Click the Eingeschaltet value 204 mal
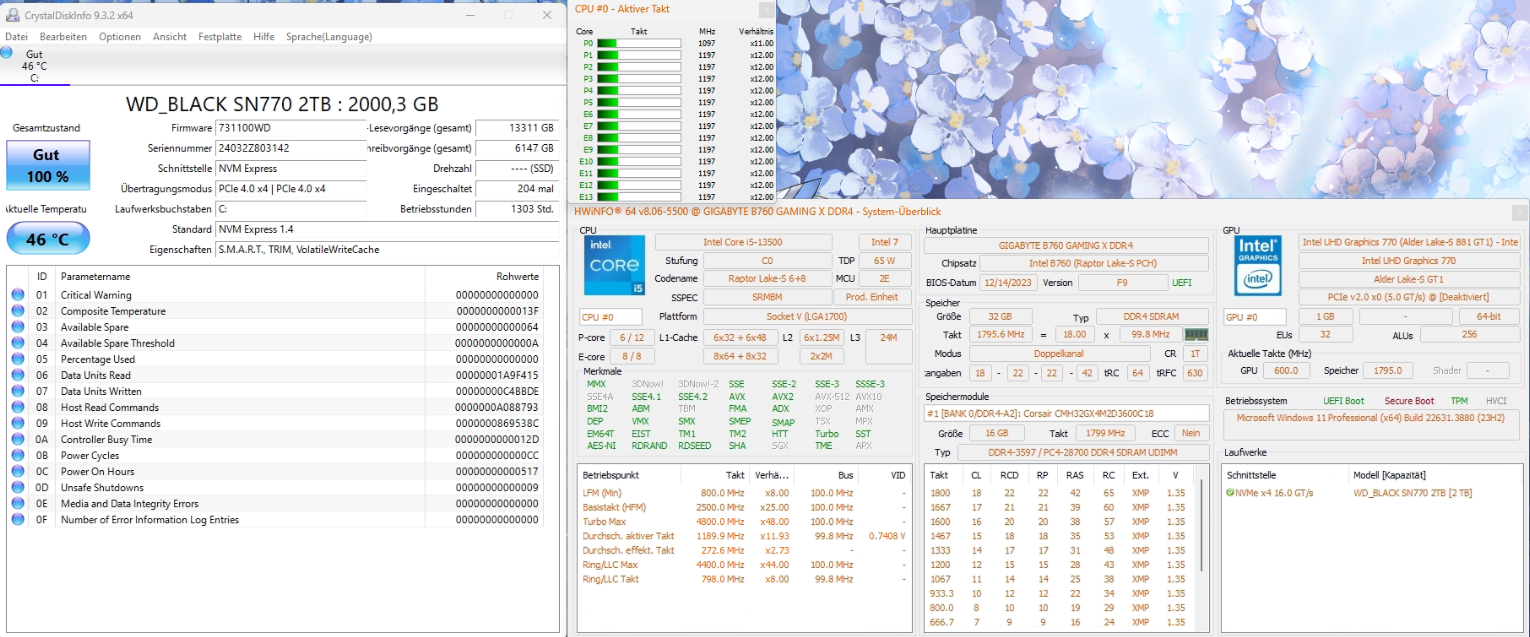Image resolution: width=1530 pixels, height=637 pixels. (x=517, y=188)
